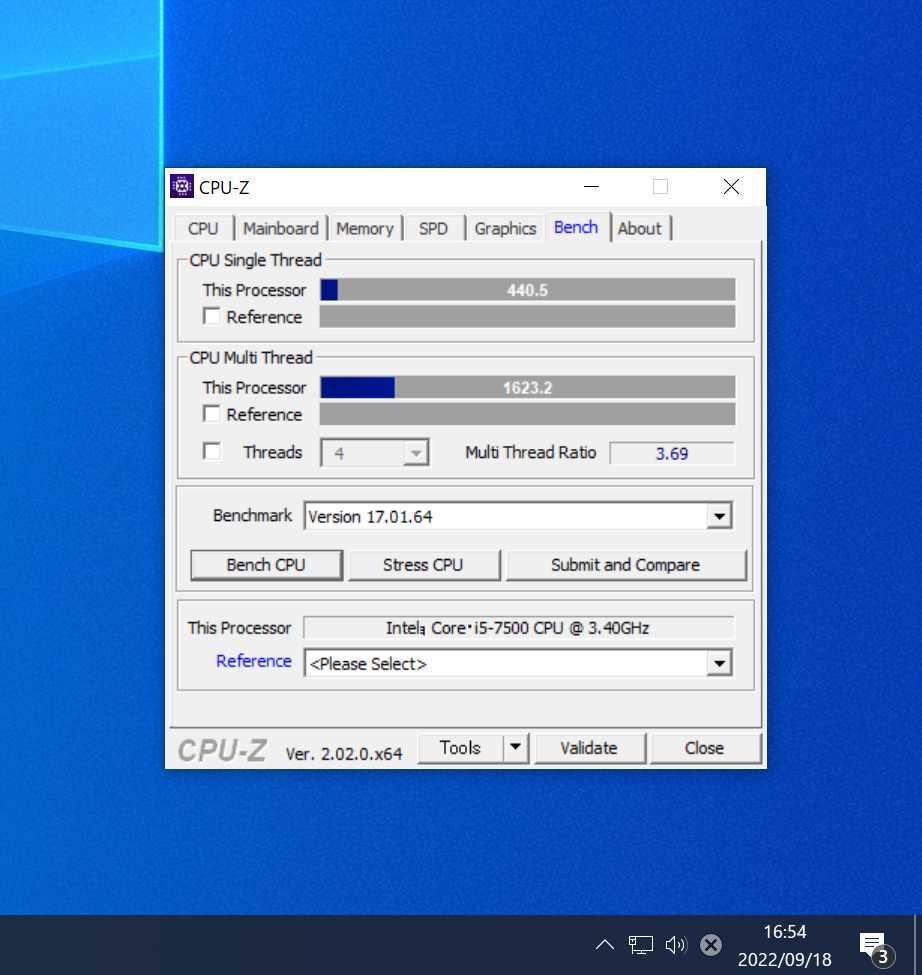Tick the Threads checkbox
The height and width of the screenshot is (975, 922).
tap(211, 451)
